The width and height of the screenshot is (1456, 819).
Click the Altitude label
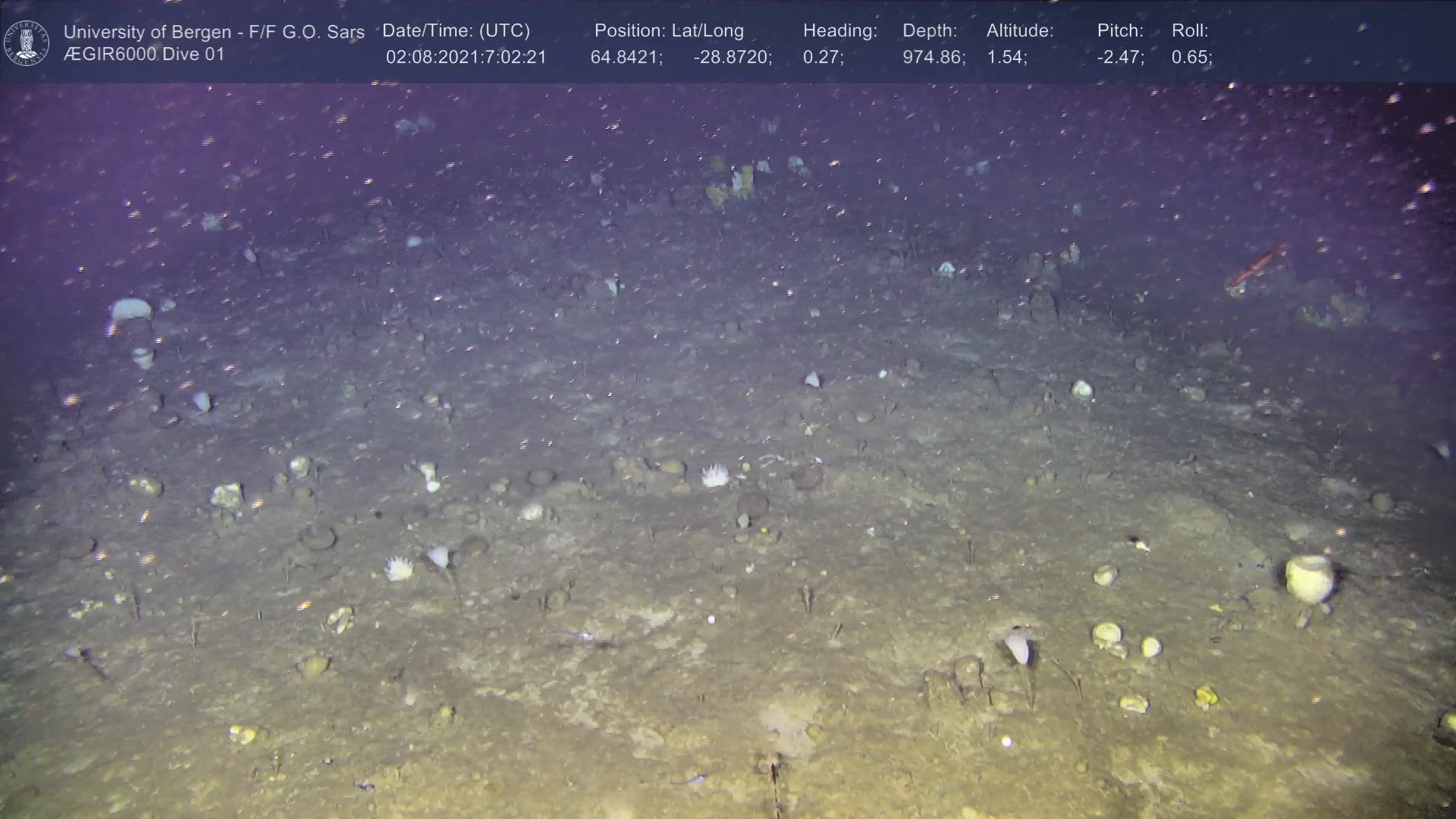(1019, 31)
